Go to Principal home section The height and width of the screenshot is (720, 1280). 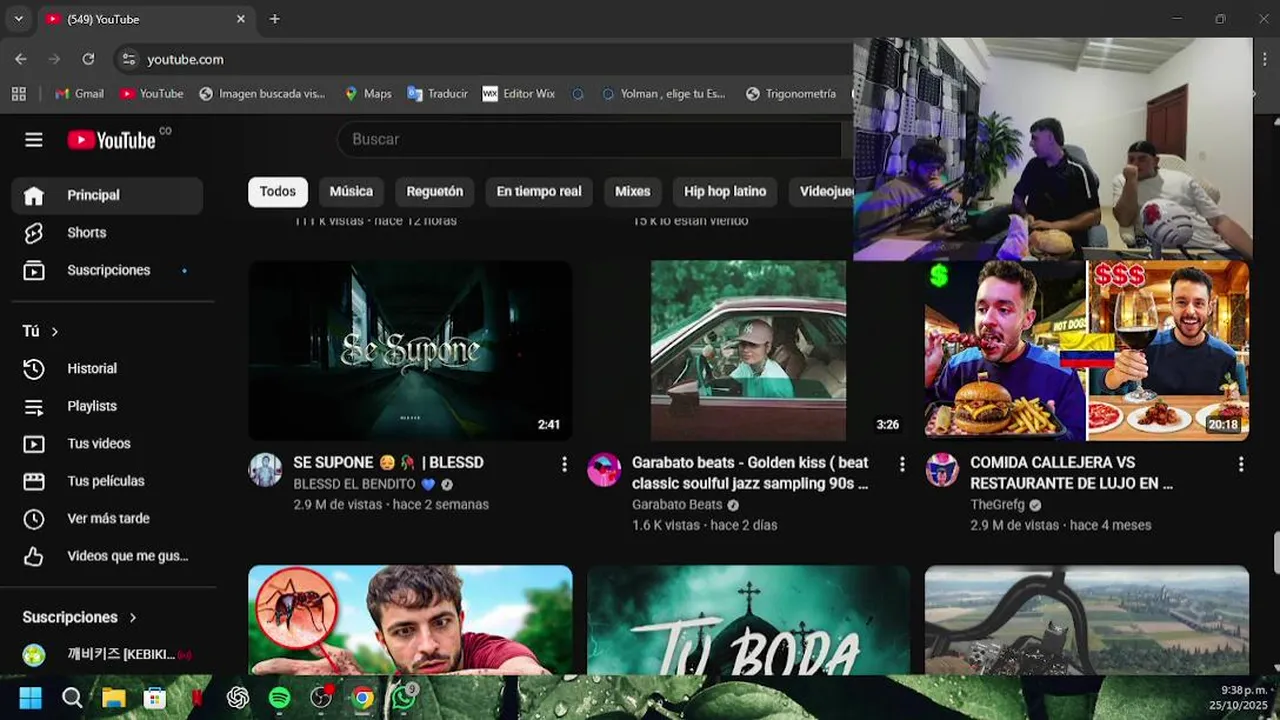click(107, 195)
